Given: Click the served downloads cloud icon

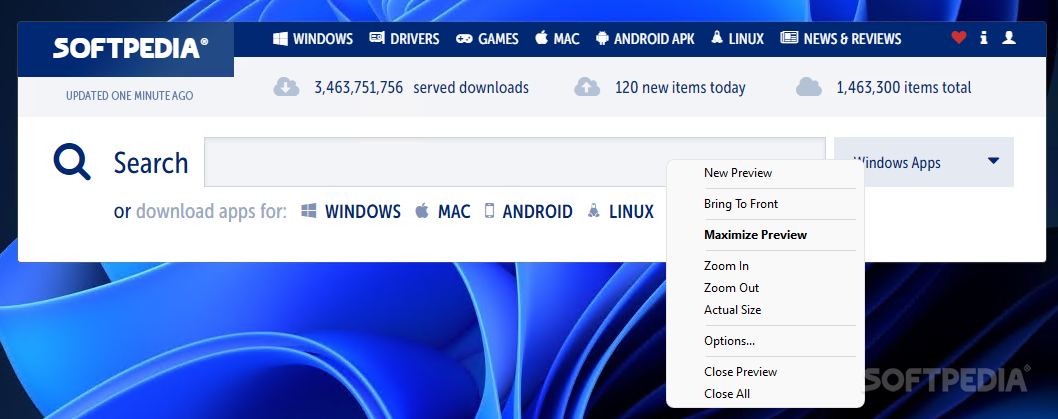Looking at the screenshot, I should (x=286, y=87).
